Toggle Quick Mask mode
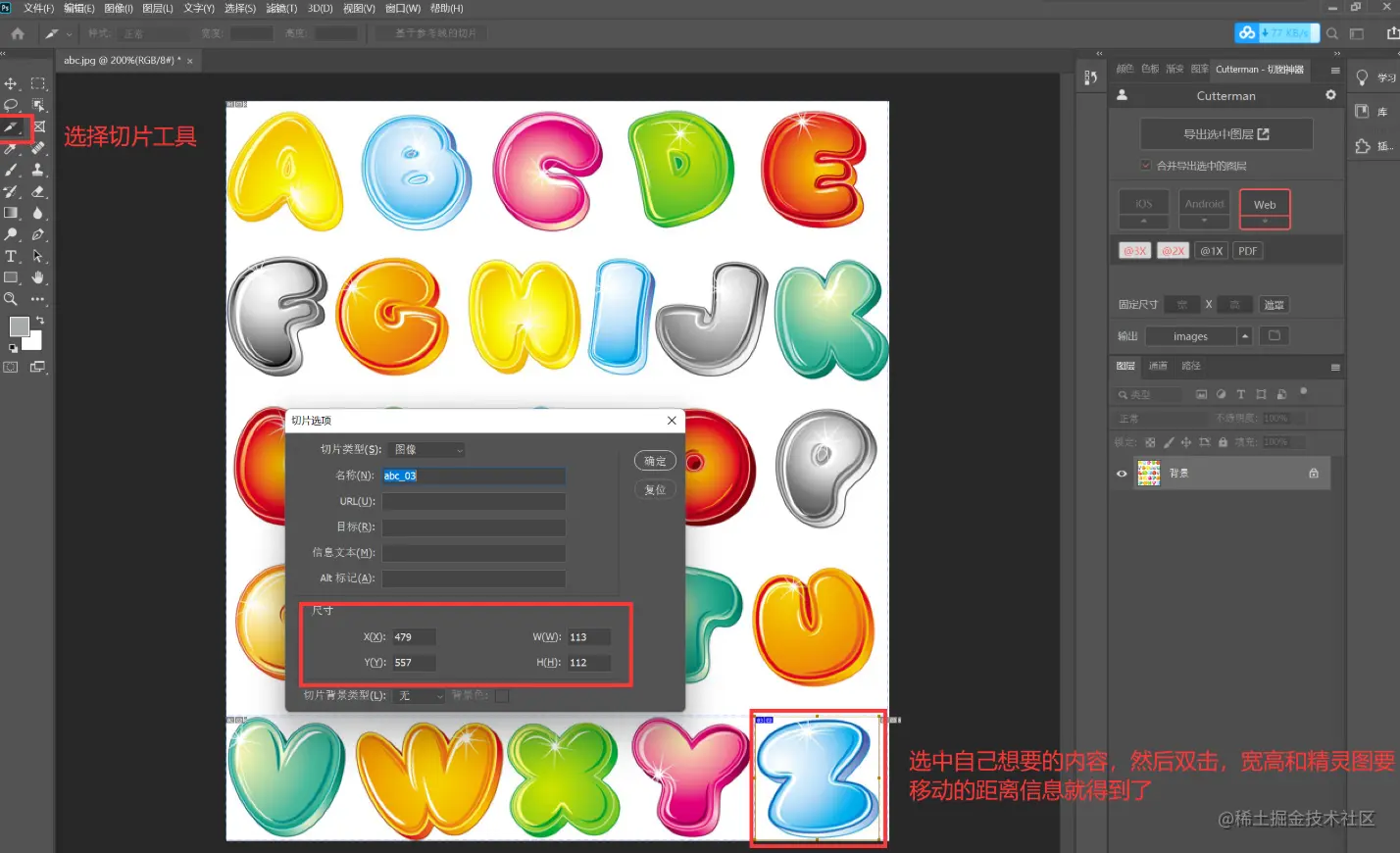The height and width of the screenshot is (853, 1400). pyautogui.click(x=11, y=368)
